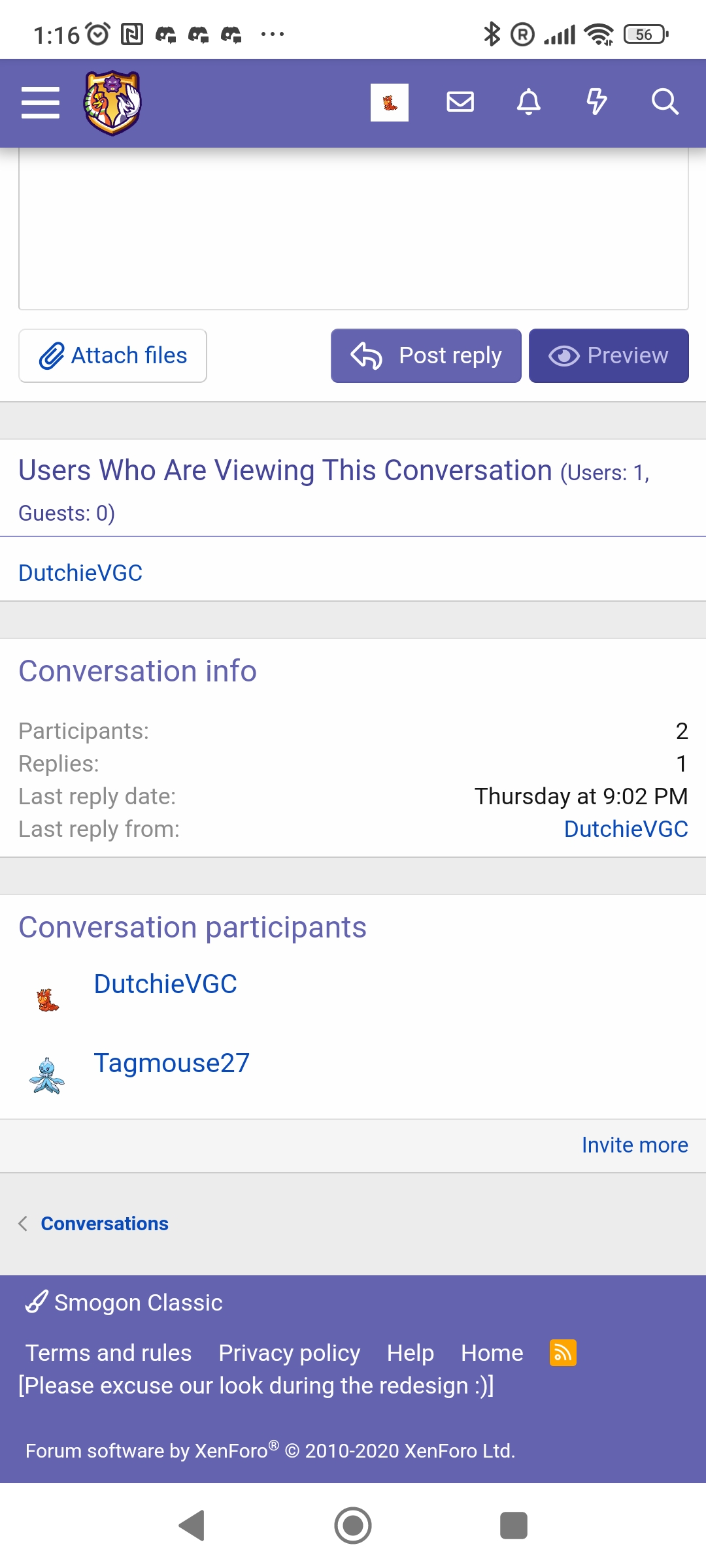This screenshot has width=706, height=1568.
Task: Click the Attach files button
Action: tap(113, 355)
